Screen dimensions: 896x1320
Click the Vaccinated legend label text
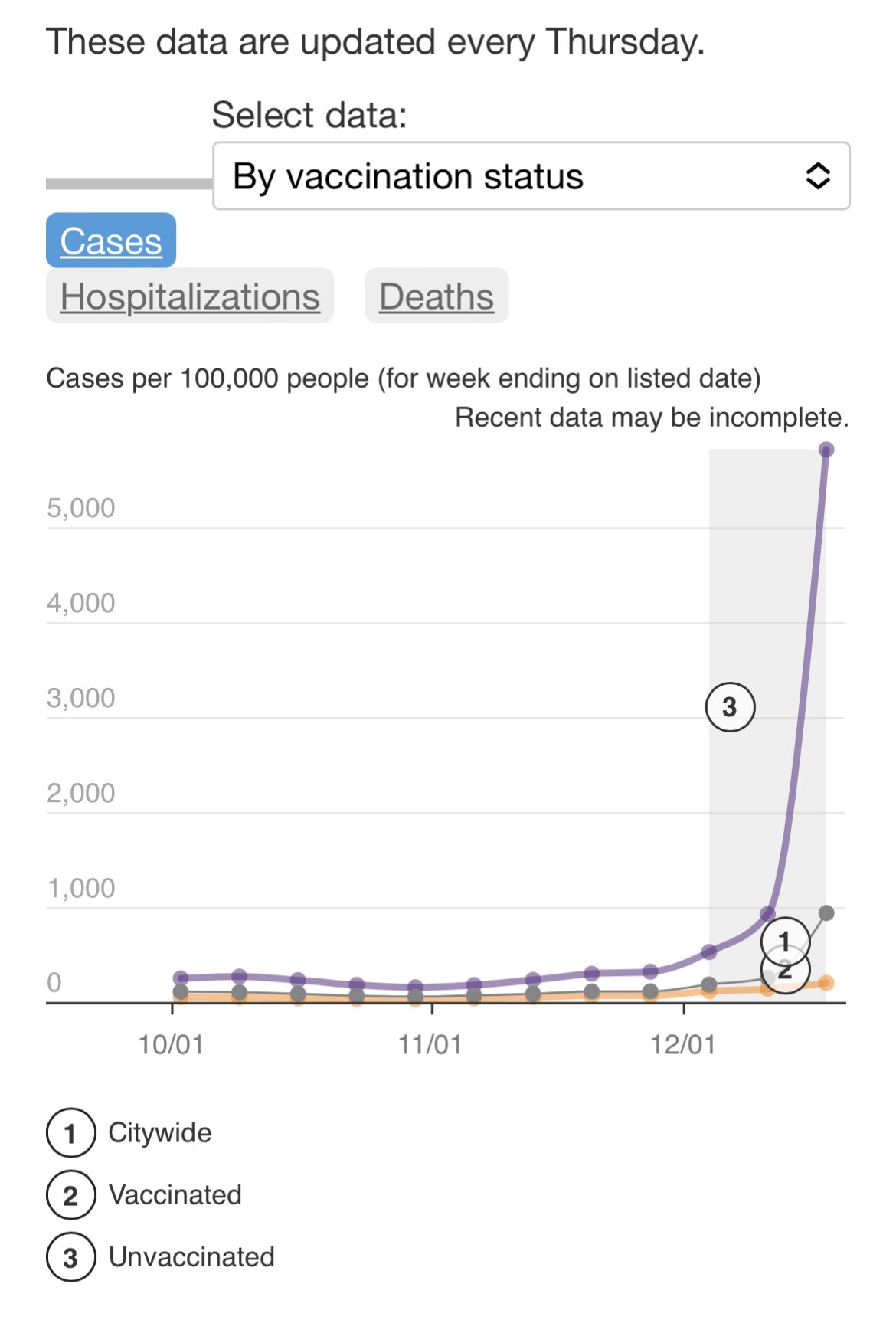click(x=175, y=1194)
